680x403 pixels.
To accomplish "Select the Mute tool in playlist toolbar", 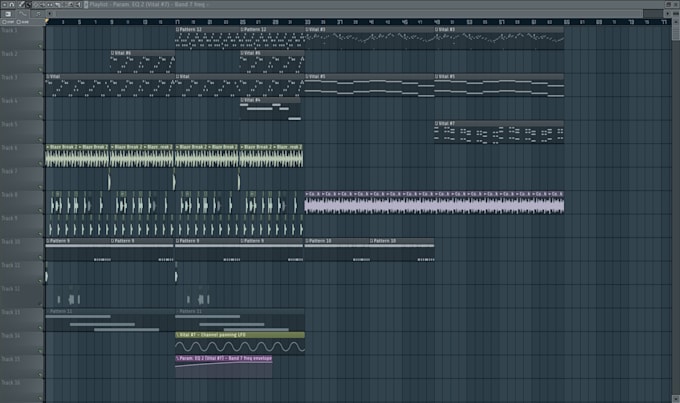I will pos(43,5).
